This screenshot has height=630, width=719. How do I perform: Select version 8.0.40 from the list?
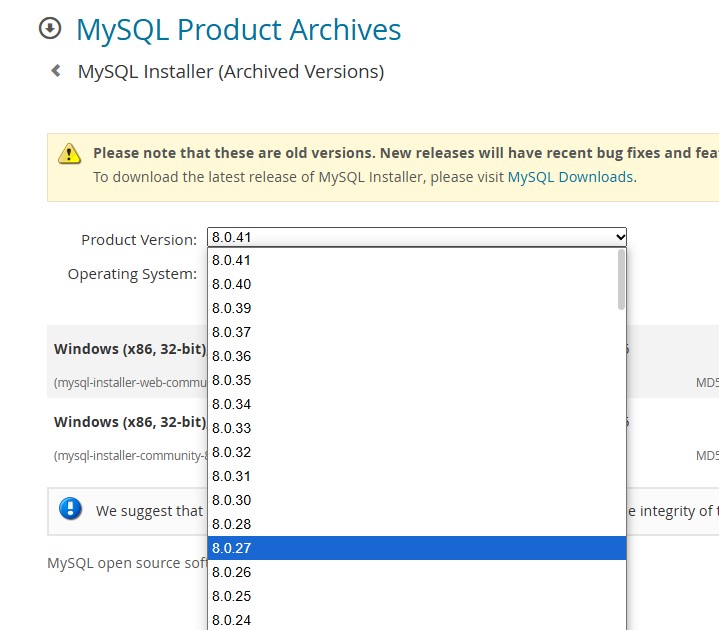click(417, 284)
